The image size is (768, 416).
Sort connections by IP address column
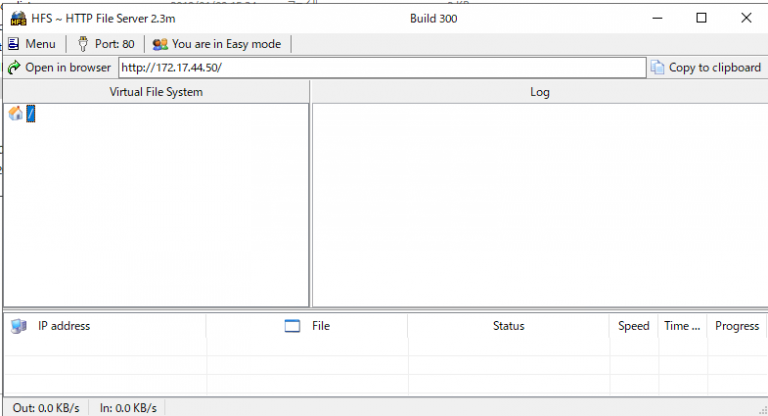point(105,326)
